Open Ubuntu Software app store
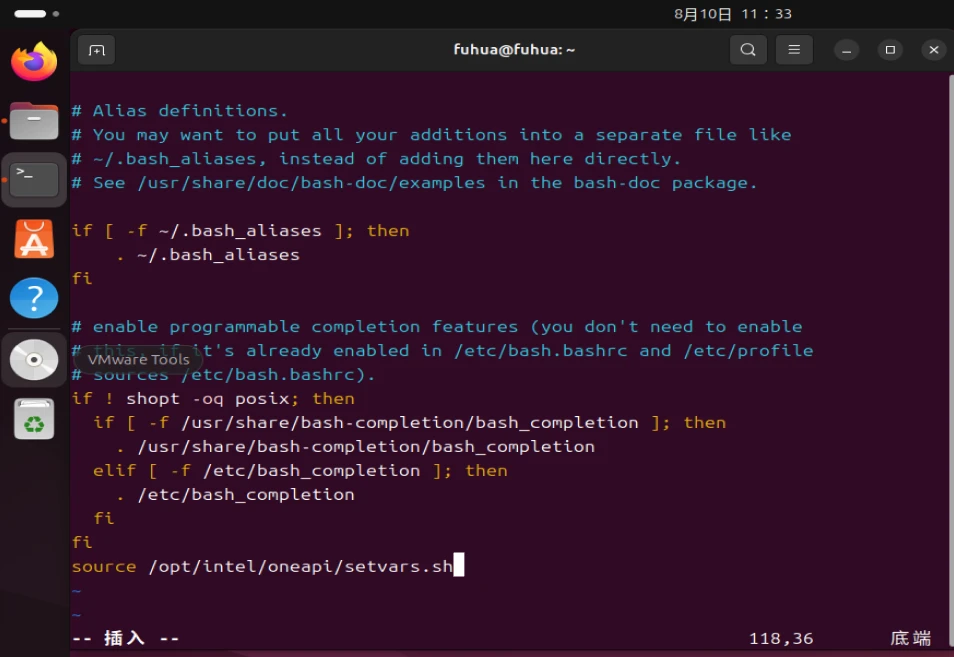This screenshot has height=657, width=954. [x=34, y=240]
